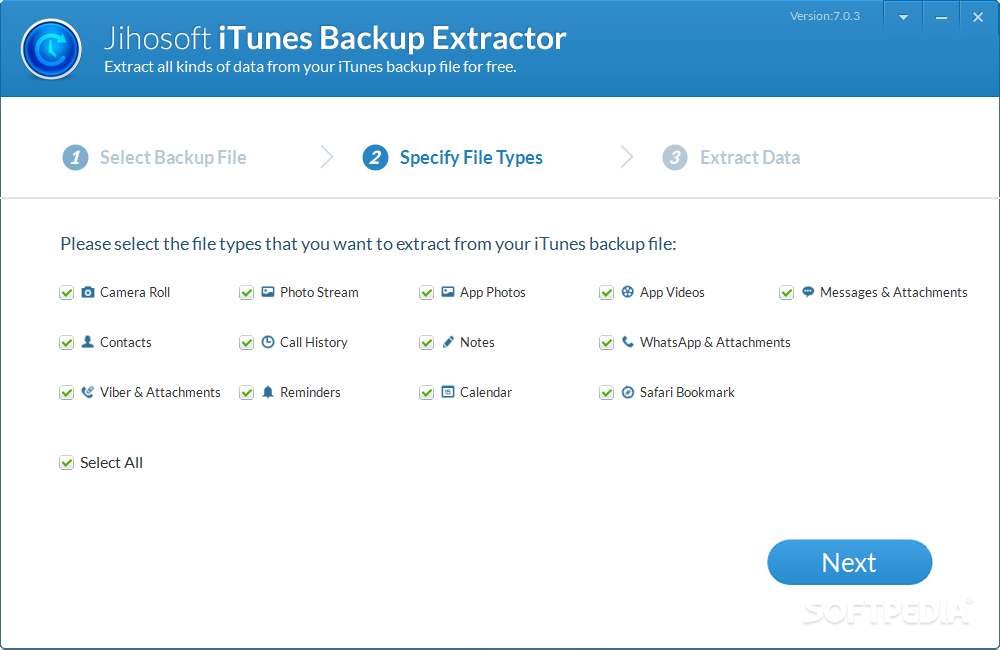Uncheck the Photo Stream checkbox
1000x650 pixels.
click(x=247, y=293)
